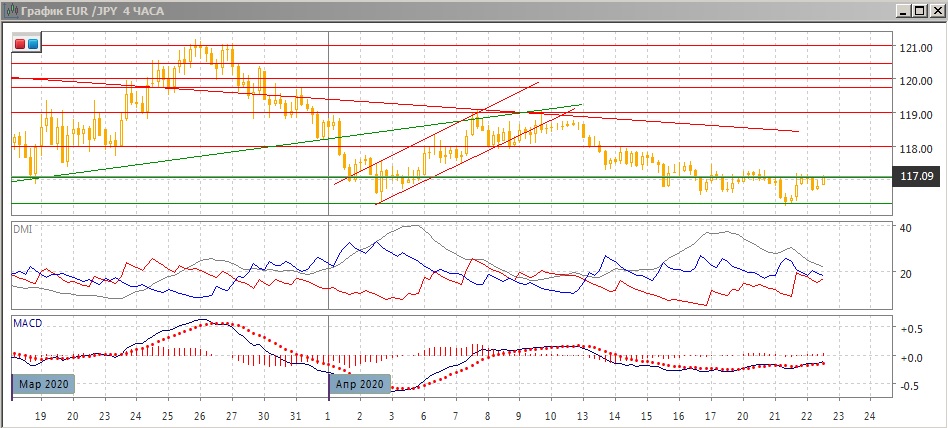Click date 13 on the time axis

coord(581,414)
